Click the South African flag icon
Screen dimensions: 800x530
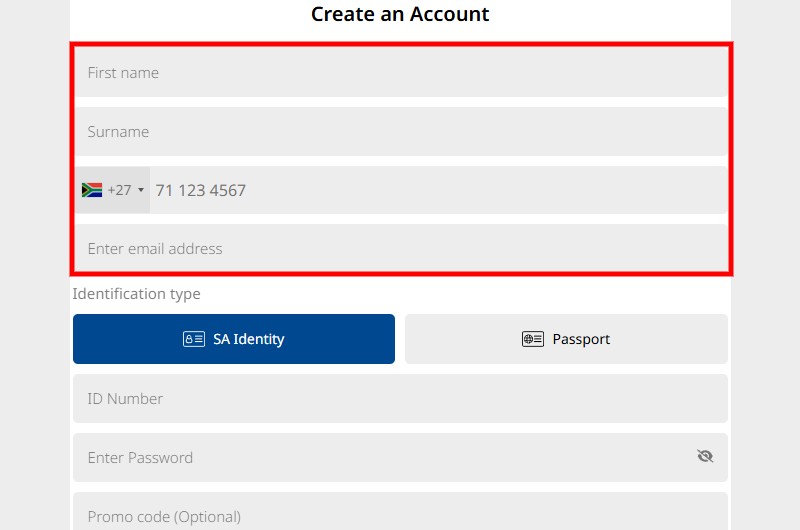click(92, 190)
